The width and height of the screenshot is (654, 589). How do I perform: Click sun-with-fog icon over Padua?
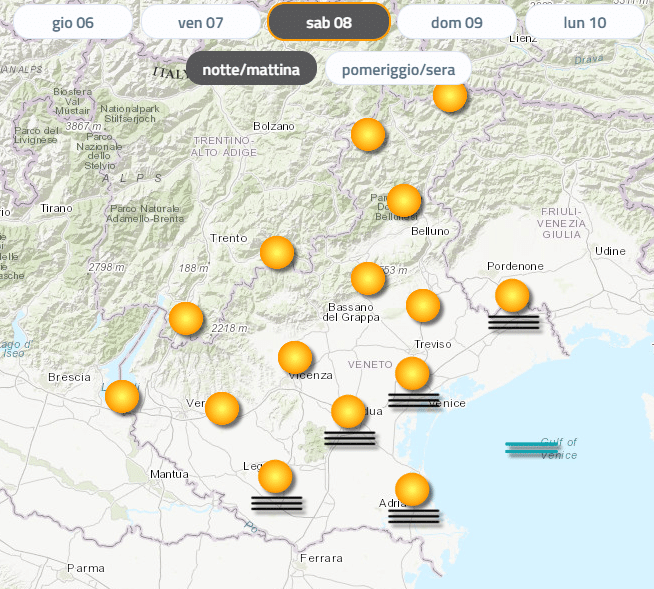click(x=349, y=412)
